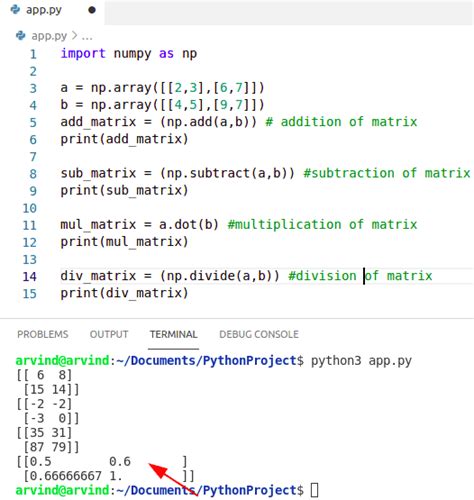Click terminal output row '[[35 31]'

click(44, 433)
